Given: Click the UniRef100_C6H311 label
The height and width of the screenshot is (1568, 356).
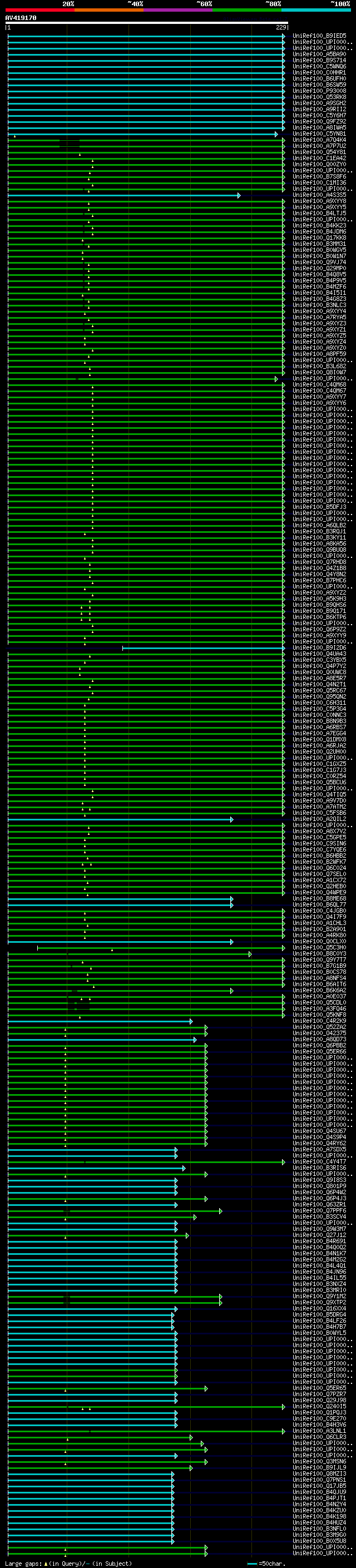Looking at the screenshot, I should (319, 703).
